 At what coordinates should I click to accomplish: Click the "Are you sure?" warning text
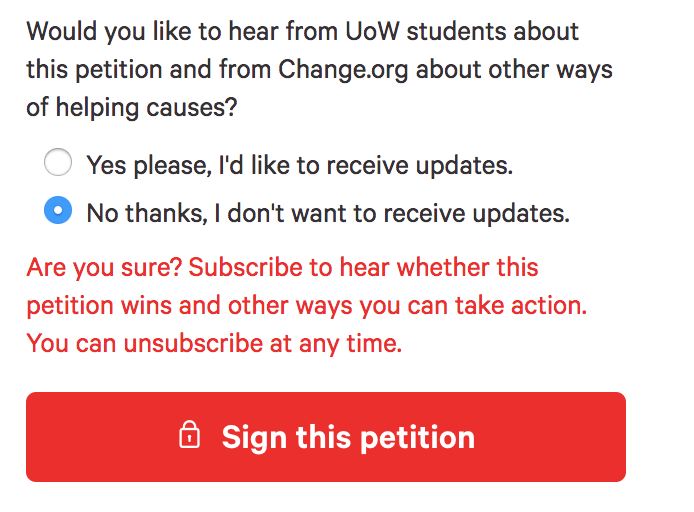point(104,268)
